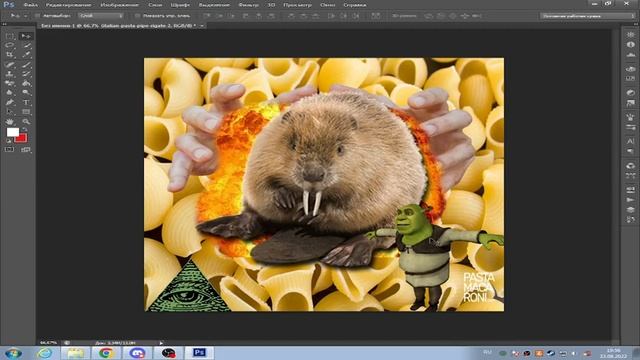Open the Шрифт menu
The image size is (640, 360).
180,5
